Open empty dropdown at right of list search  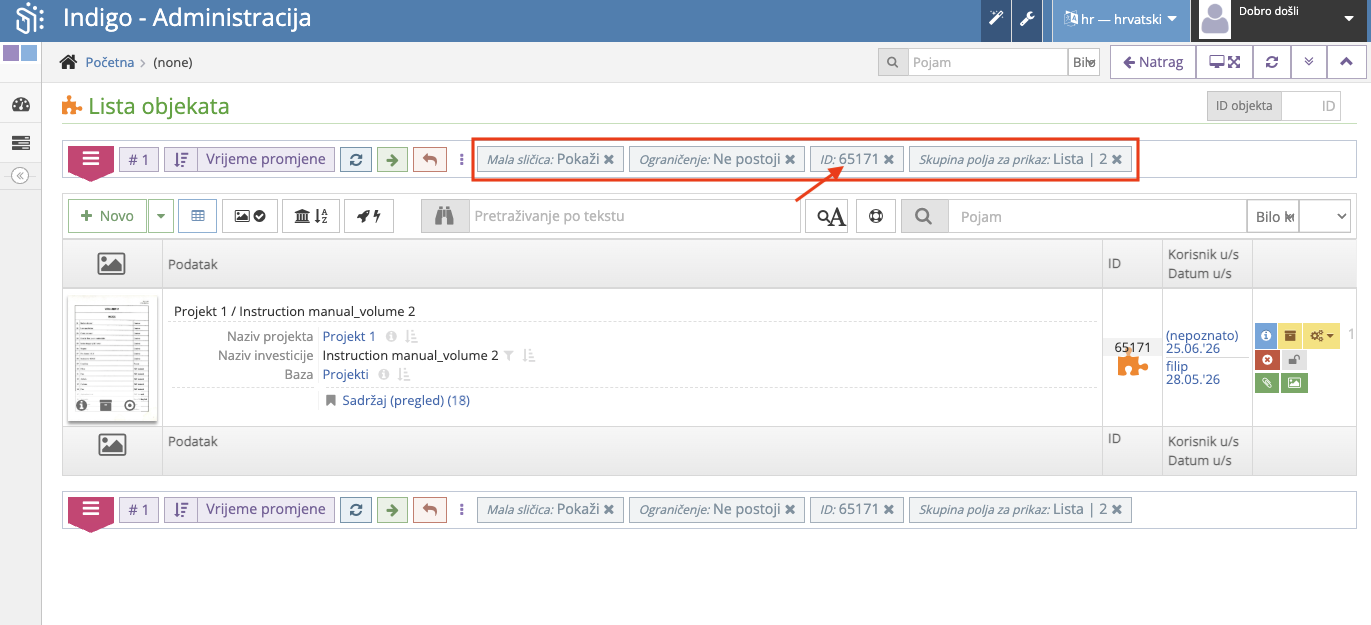(1325, 217)
